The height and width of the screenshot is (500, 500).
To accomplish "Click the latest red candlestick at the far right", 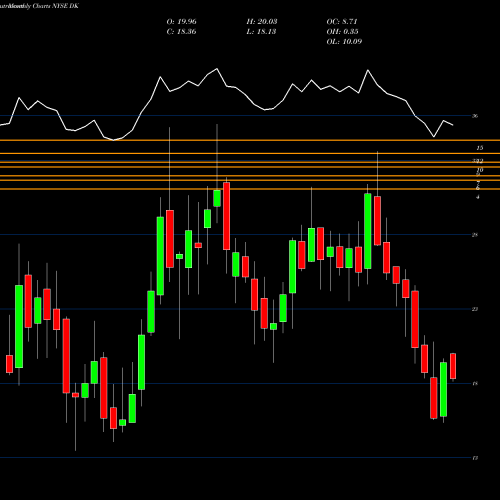I will [453, 366].
